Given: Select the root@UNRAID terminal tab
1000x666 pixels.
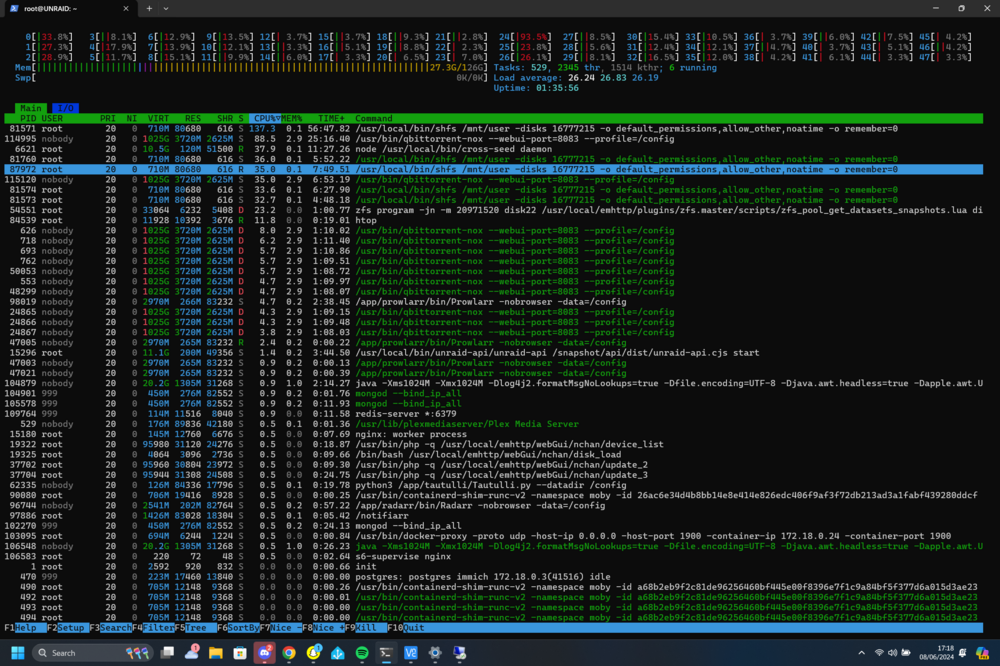Looking at the screenshot, I should click(69, 8).
